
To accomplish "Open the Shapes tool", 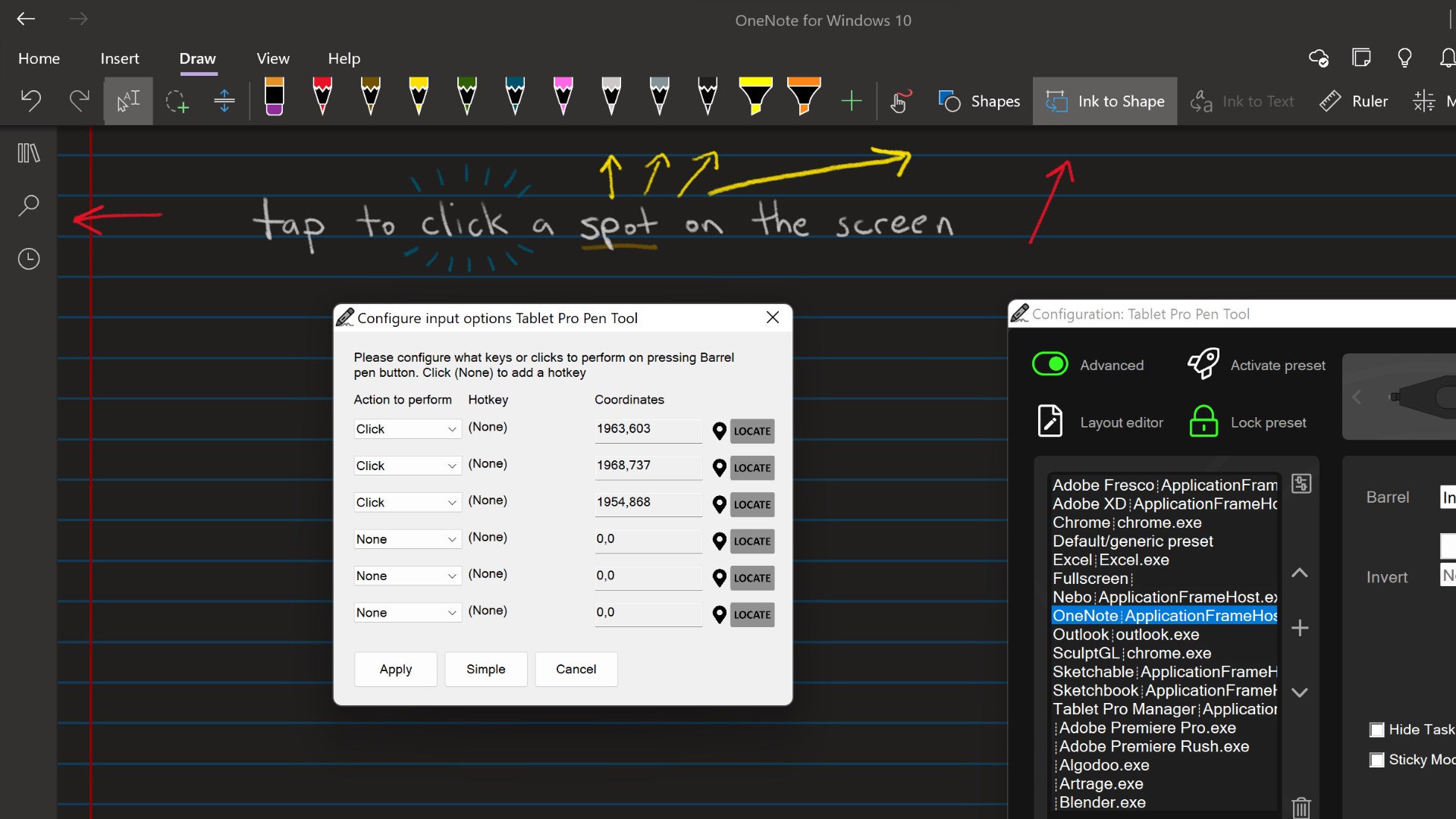I will click(979, 101).
